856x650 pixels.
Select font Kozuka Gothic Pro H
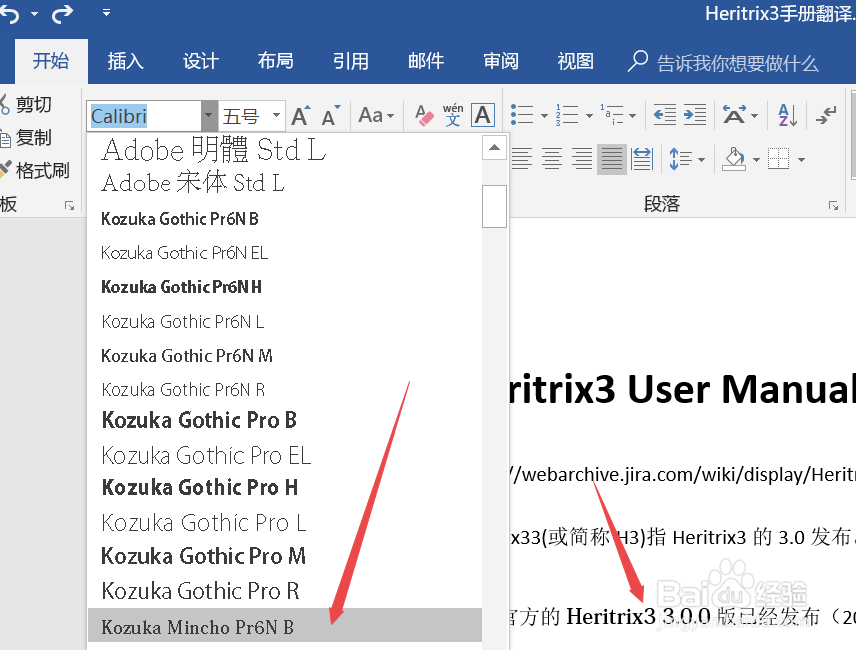coord(284,487)
